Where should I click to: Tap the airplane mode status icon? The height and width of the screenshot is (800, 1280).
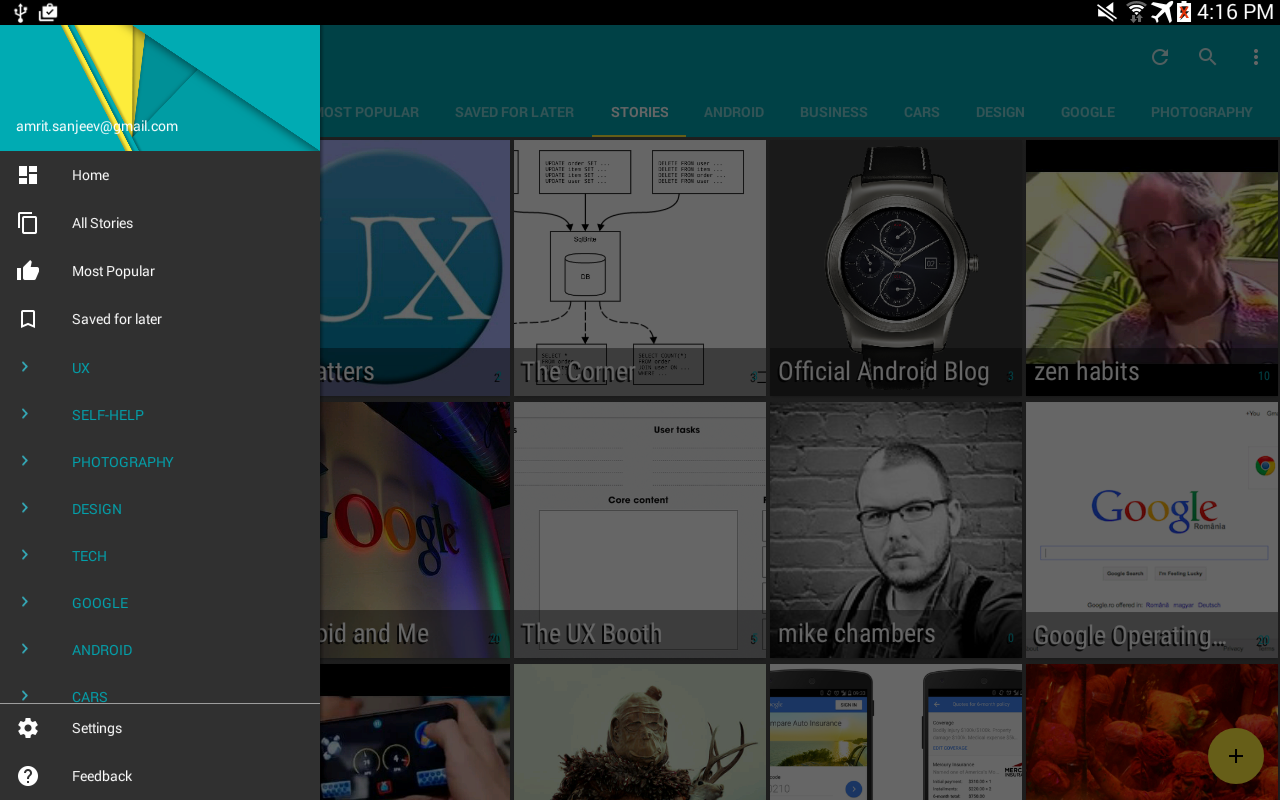coord(1161,12)
